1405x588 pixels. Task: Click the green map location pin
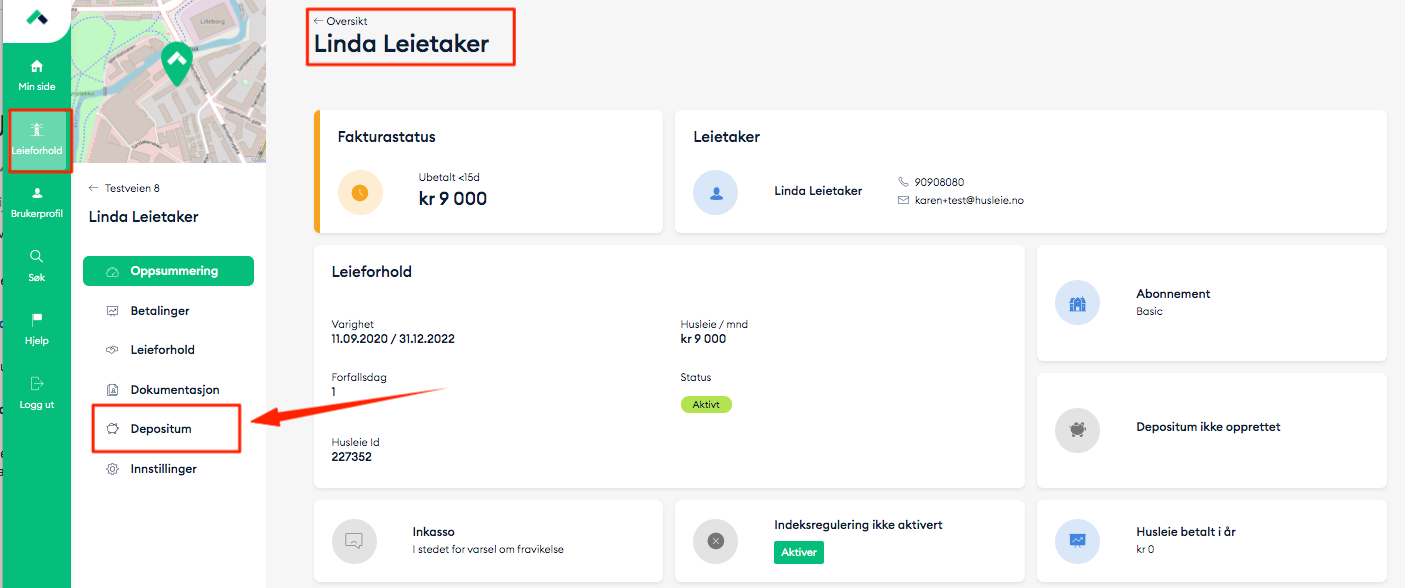(176, 63)
